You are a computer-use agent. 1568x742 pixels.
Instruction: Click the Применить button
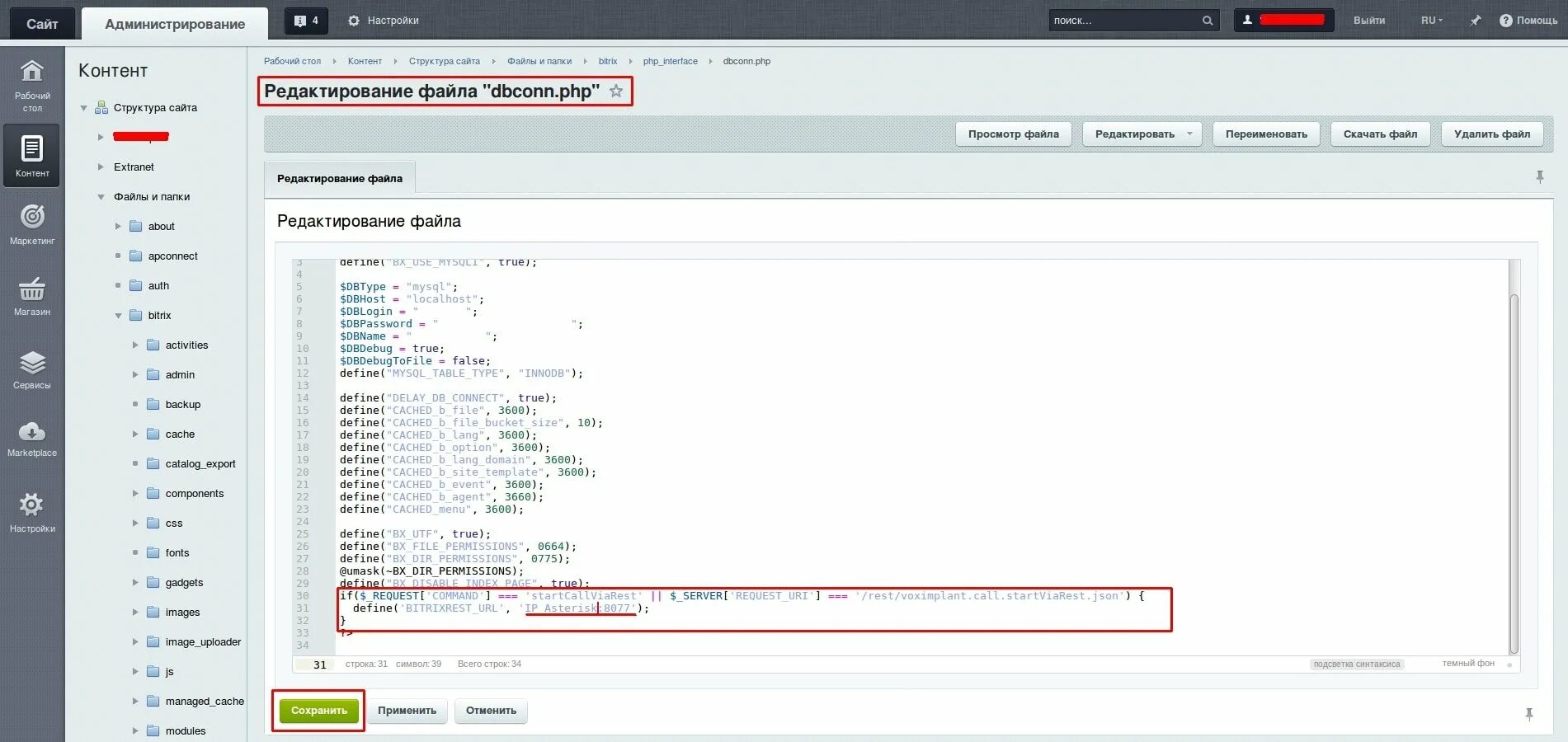tap(407, 711)
